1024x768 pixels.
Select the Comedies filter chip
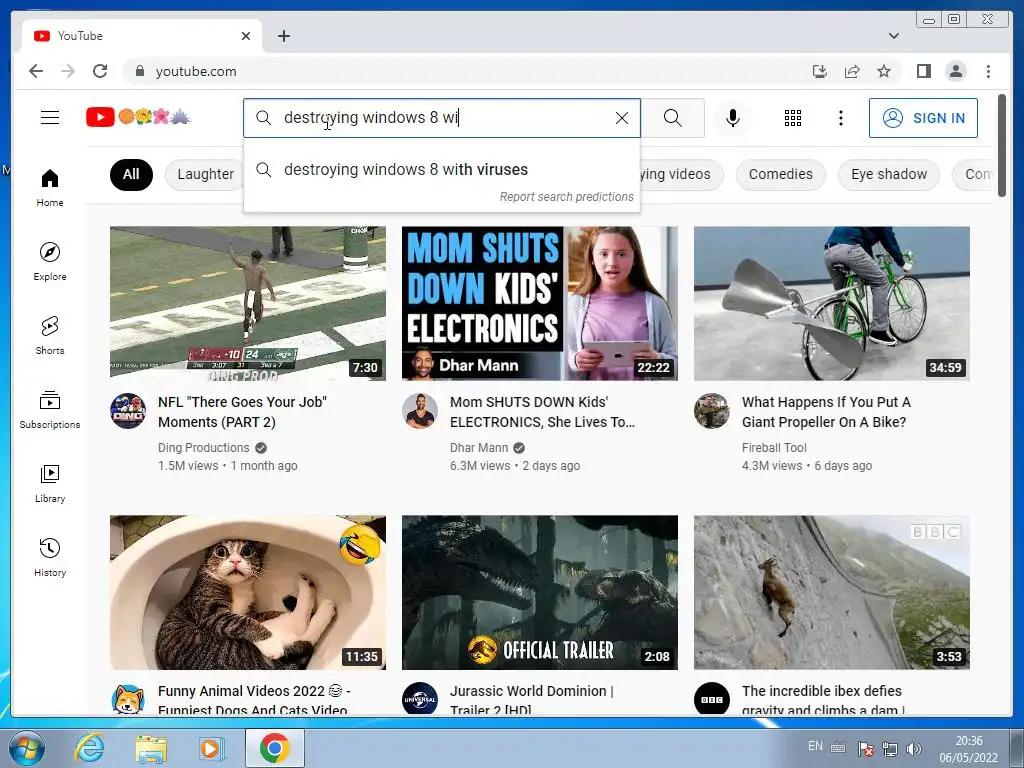pyautogui.click(x=780, y=174)
